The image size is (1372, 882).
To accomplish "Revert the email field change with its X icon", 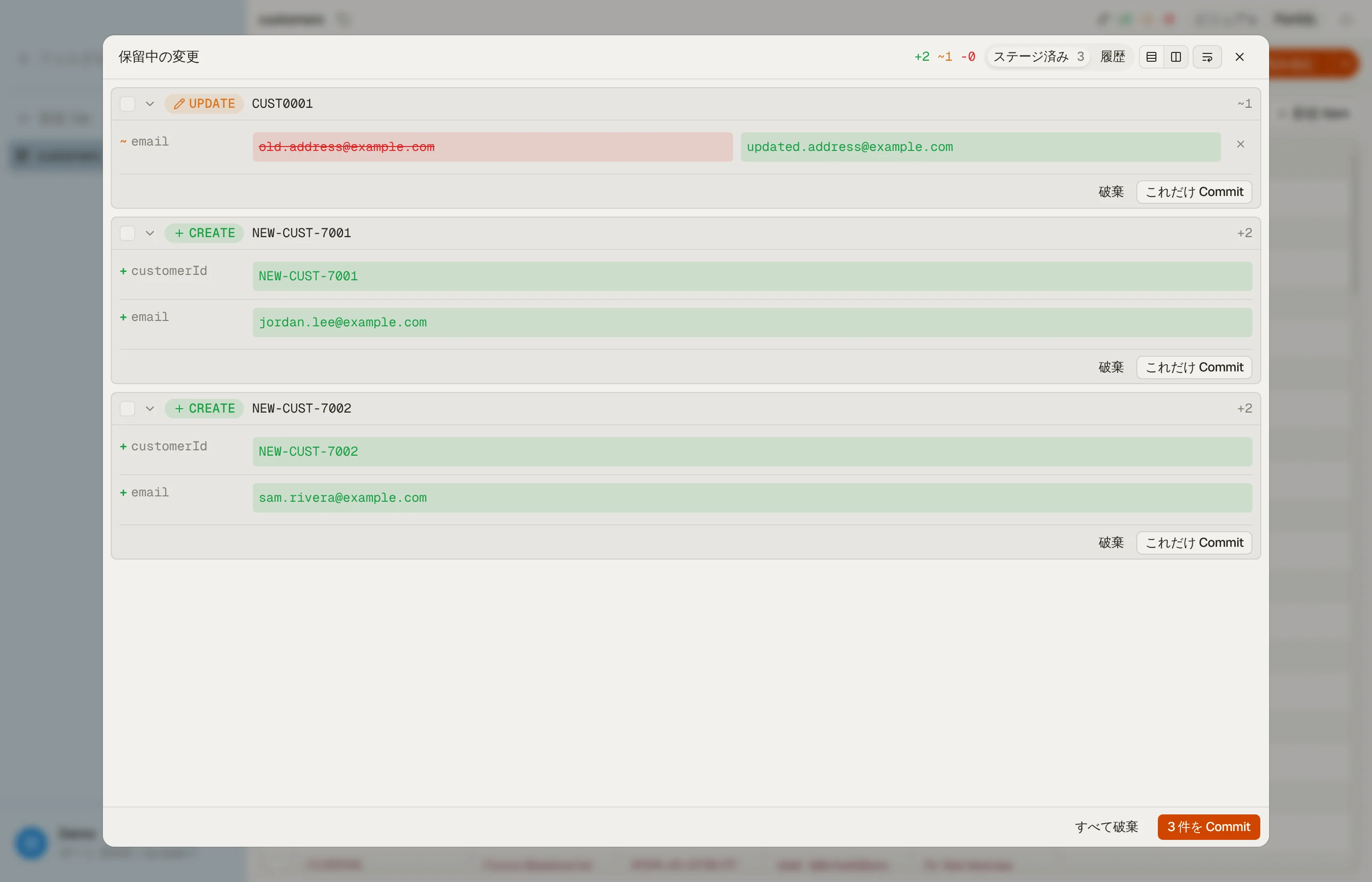I will [x=1240, y=145].
